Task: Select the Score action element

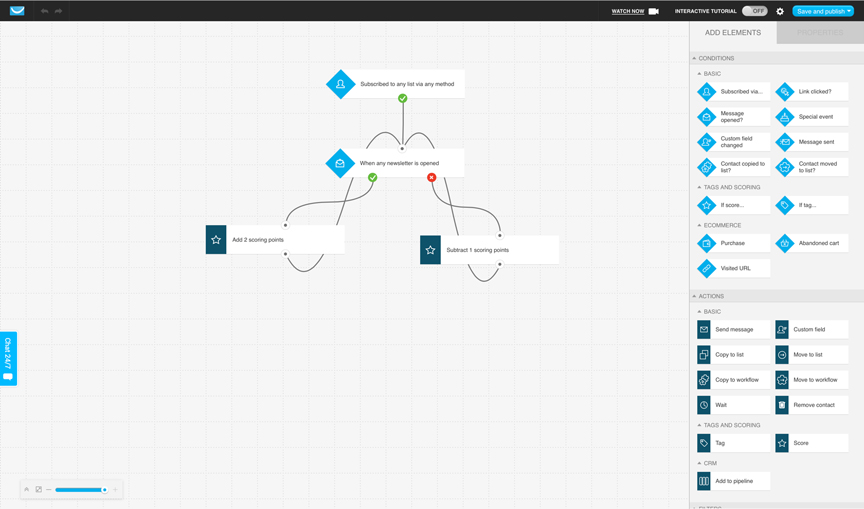Action: (x=812, y=443)
